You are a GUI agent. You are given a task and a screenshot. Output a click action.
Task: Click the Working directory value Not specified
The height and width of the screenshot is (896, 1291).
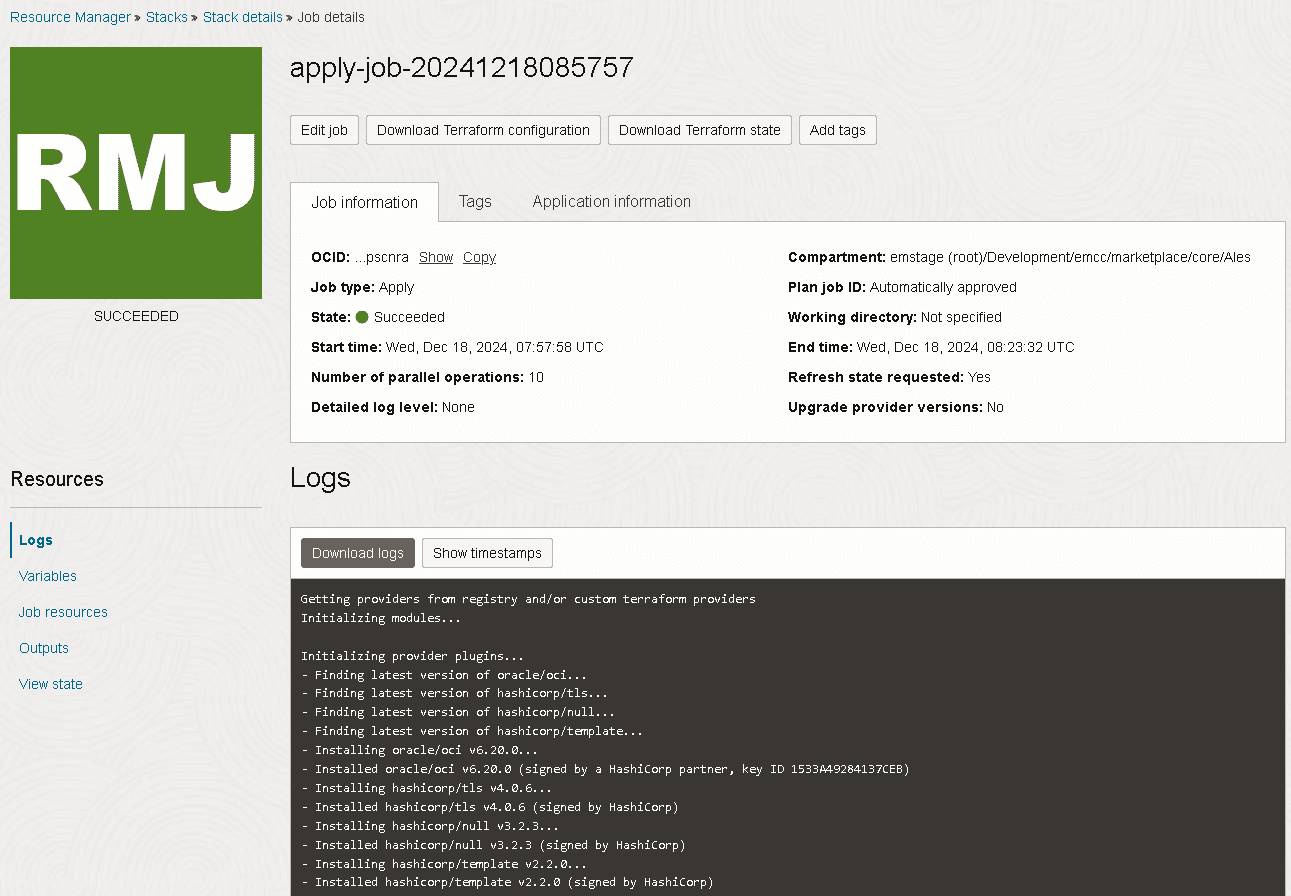(x=961, y=317)
